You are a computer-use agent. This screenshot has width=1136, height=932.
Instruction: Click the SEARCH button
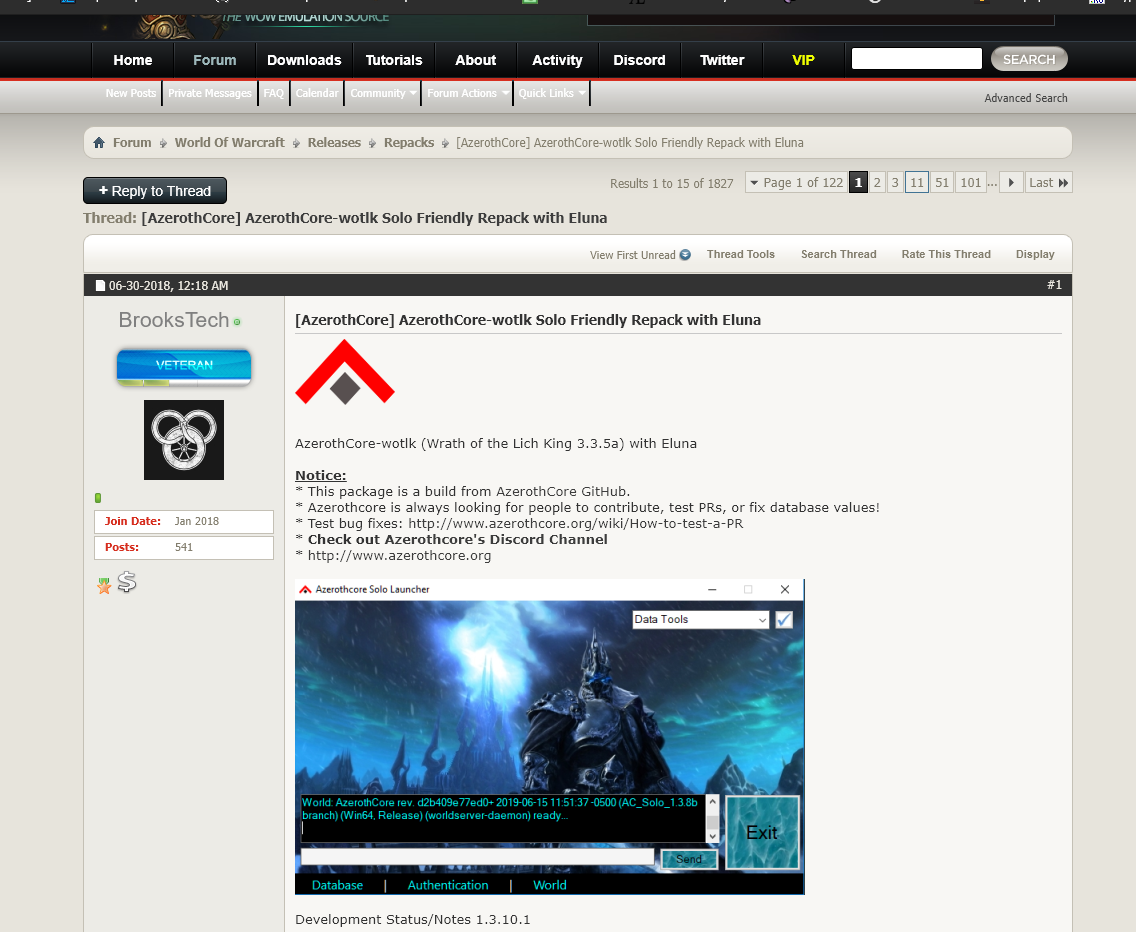coord(1029,59)
